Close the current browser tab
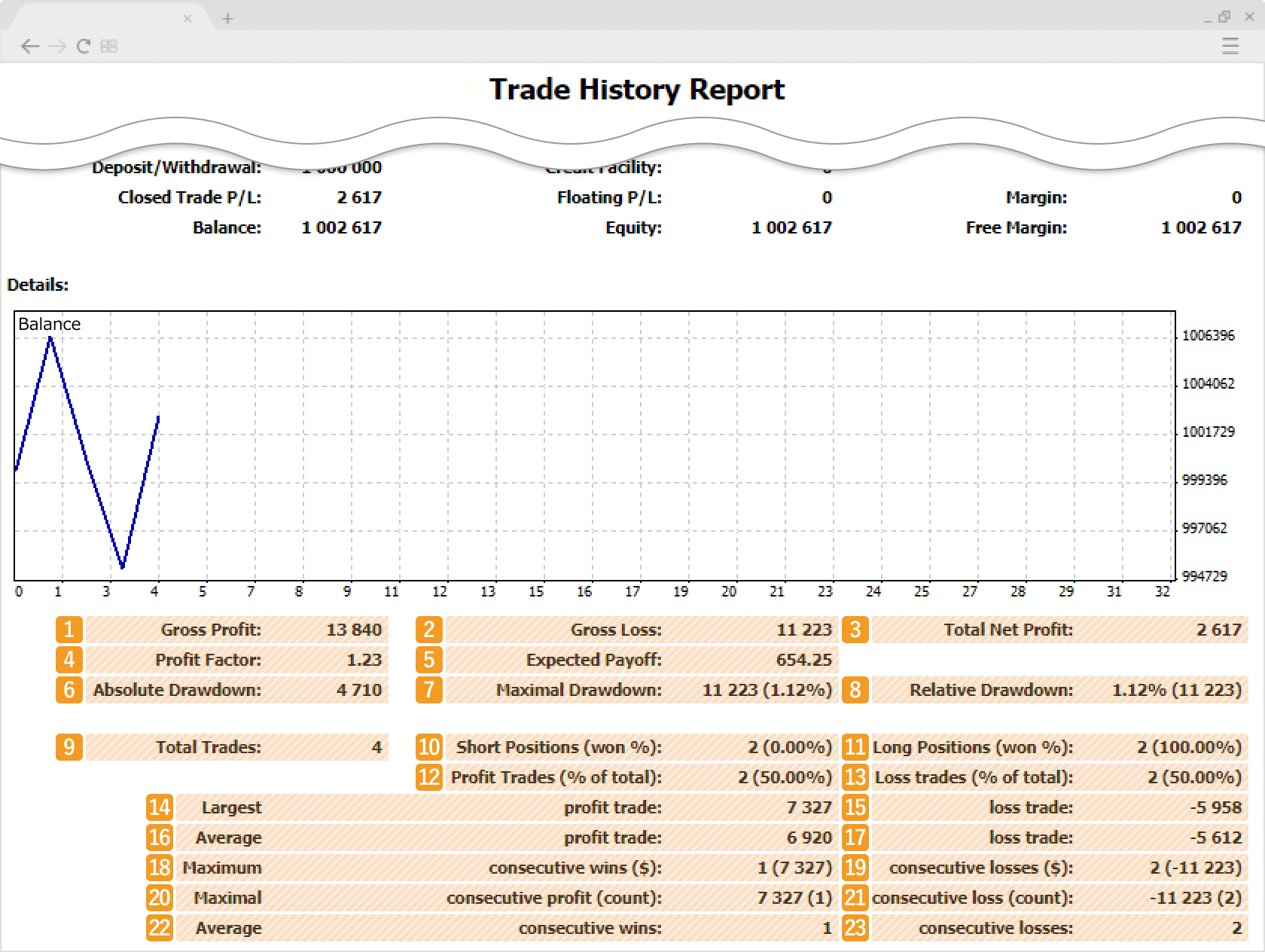Screen dimensions: 1265x952 187,18
